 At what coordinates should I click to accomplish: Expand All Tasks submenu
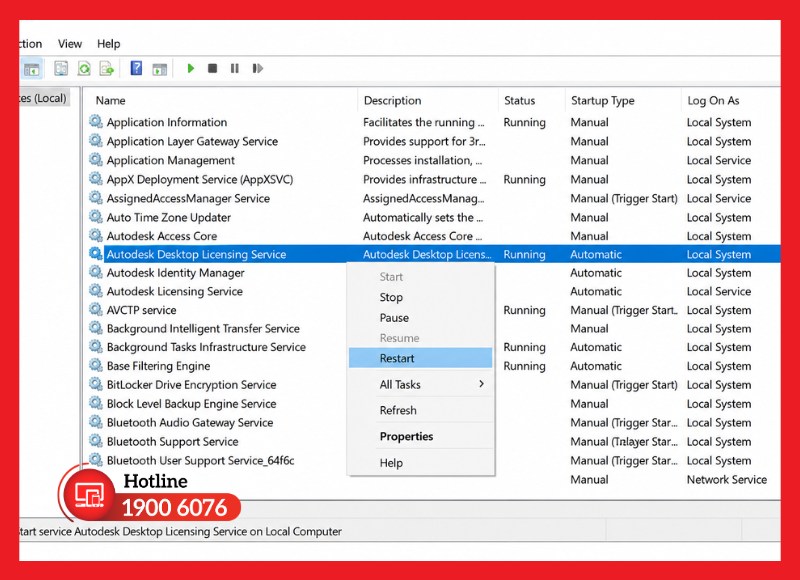[421, 384]
